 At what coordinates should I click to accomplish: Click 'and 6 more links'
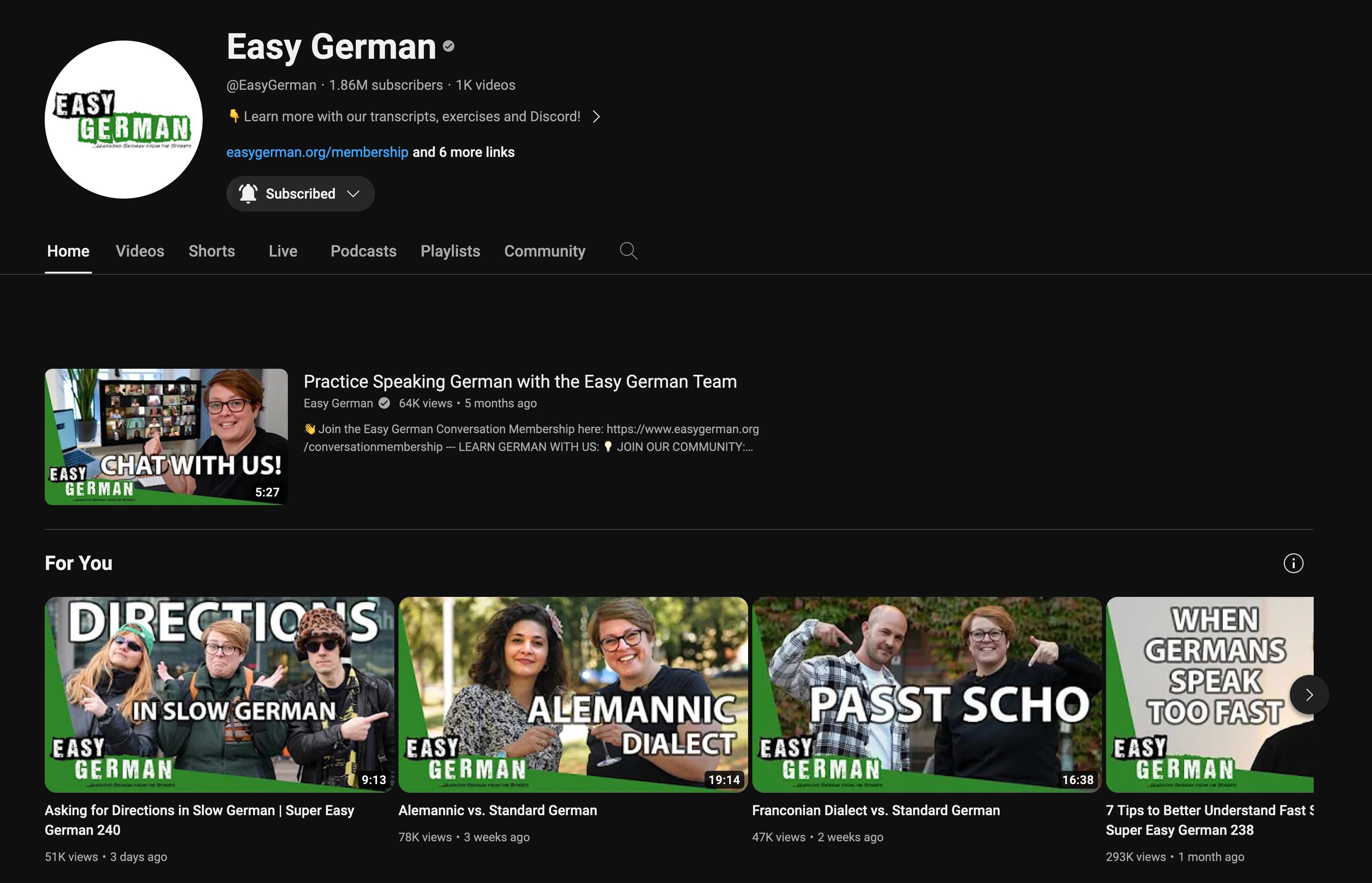pyautogui.click(x=464, y=152)
